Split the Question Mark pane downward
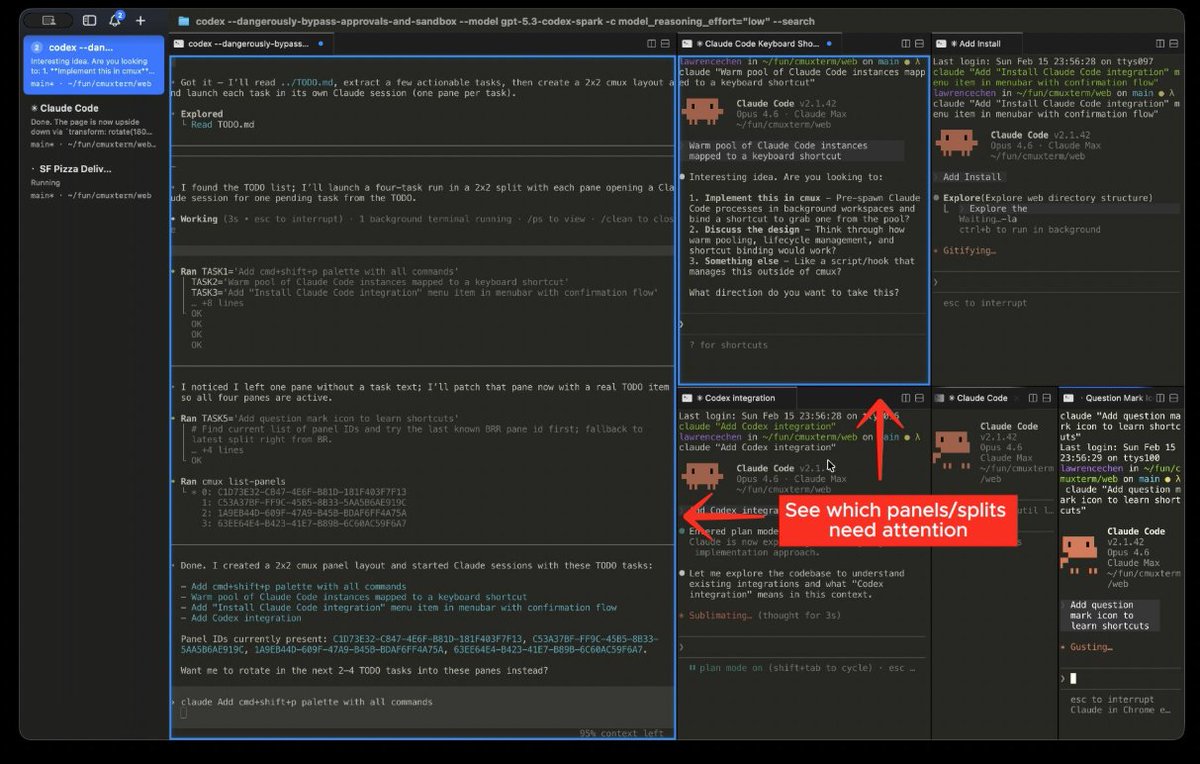The width and height of the screenshot is (1200, 764). [1174, 398]
